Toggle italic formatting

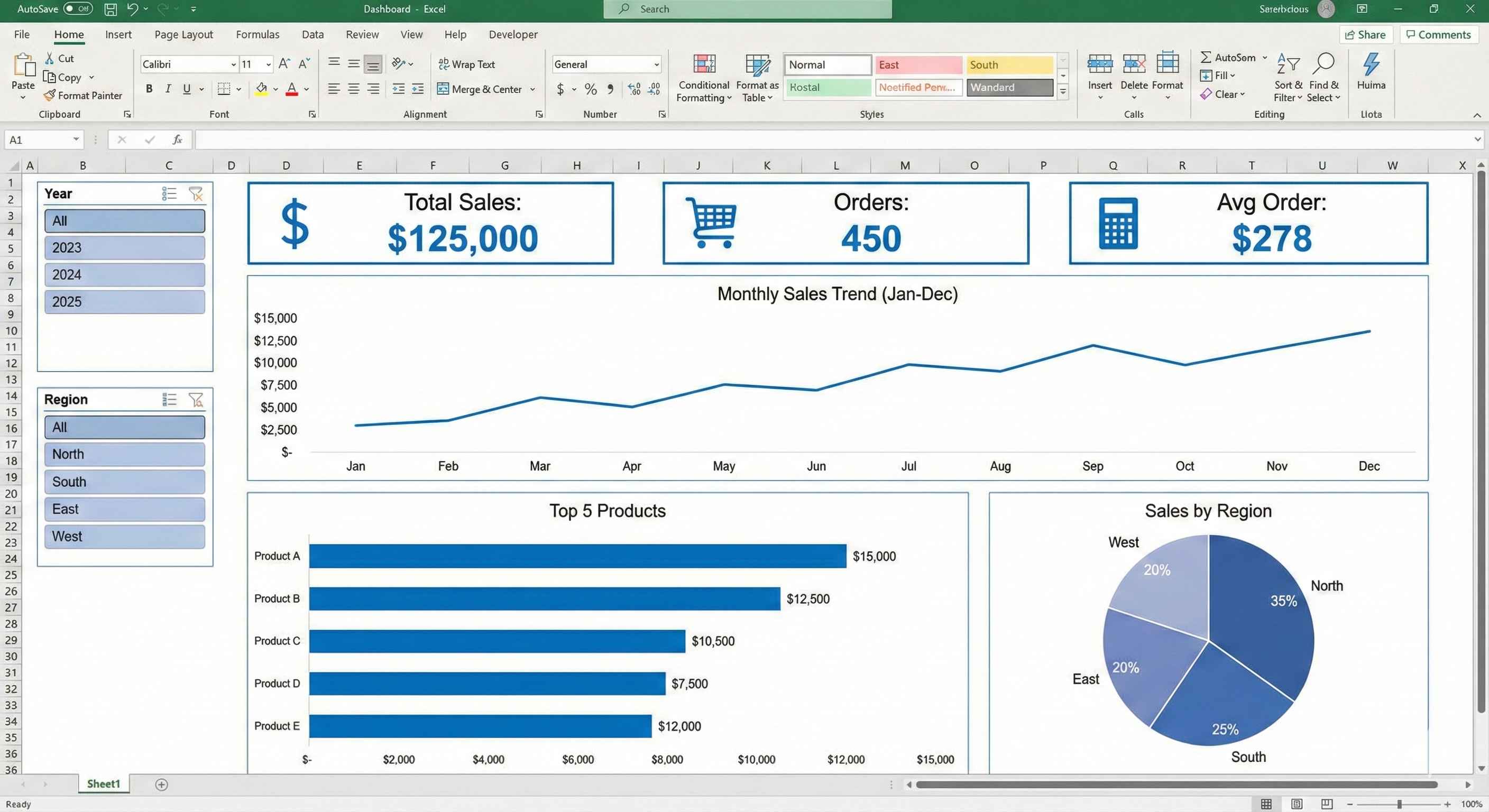point(168,88)
